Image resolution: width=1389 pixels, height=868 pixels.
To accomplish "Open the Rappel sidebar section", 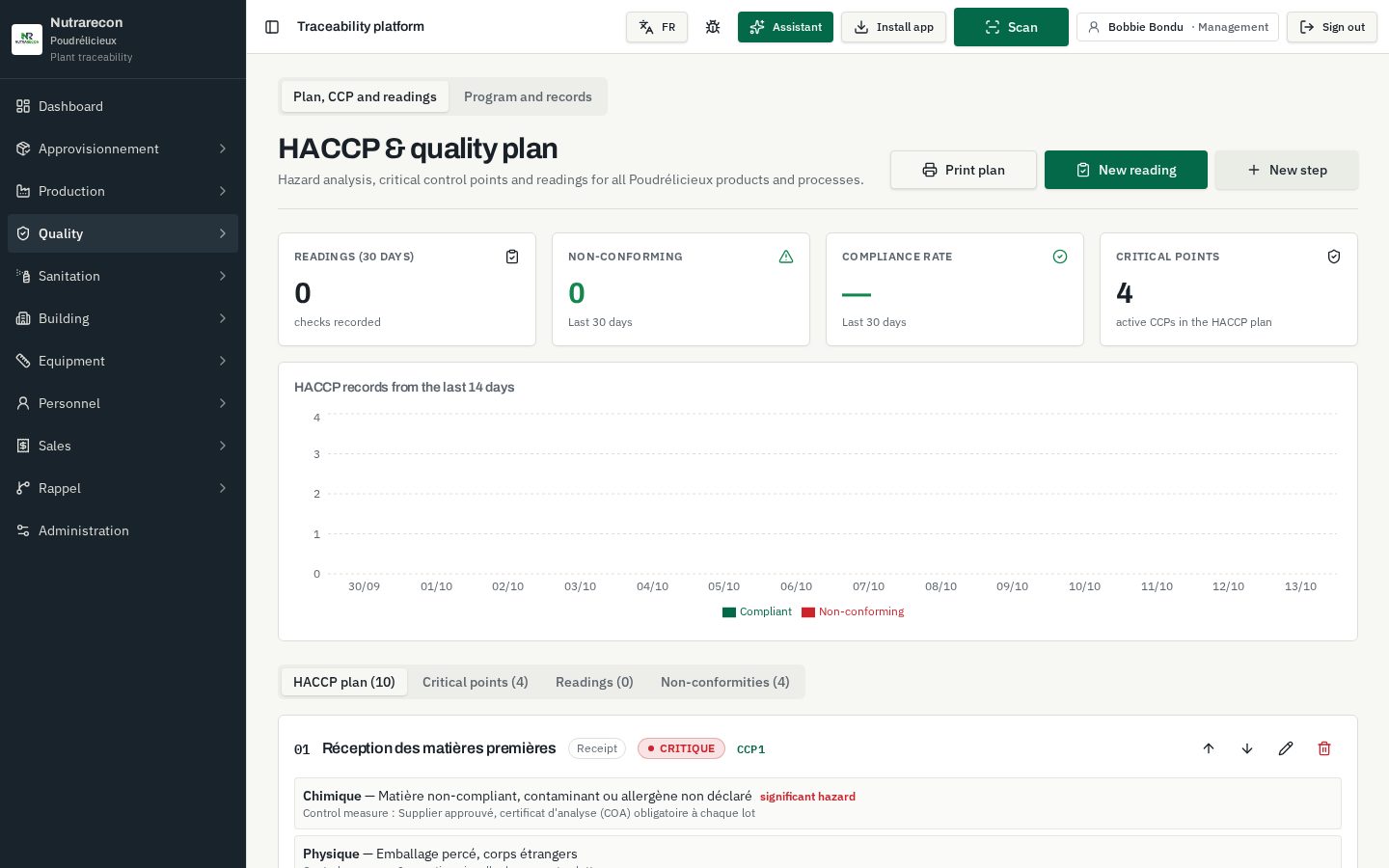I will tap(123, 488).
